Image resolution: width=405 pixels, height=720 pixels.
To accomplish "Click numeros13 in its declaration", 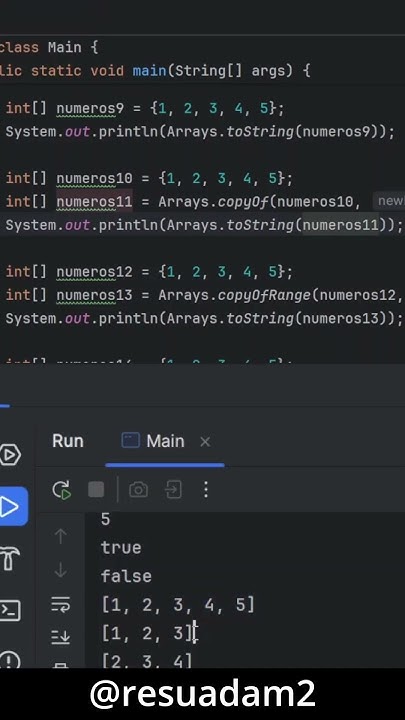I will pos(94,295).
